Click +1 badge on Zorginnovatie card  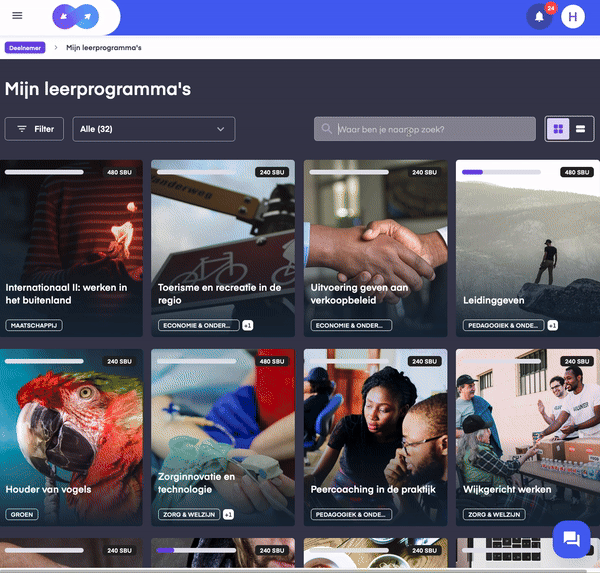point(228,514)
